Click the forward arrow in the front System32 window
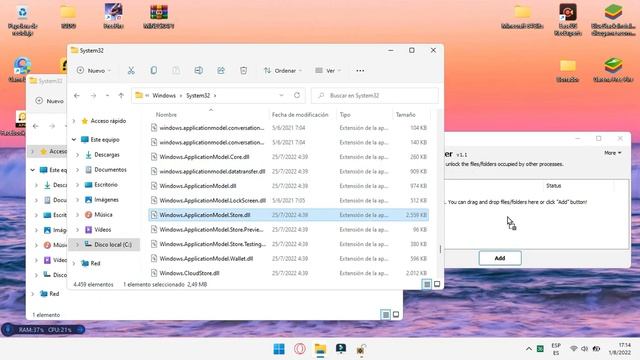The height and width of the screenshot is (360, 640). (93, 96)
